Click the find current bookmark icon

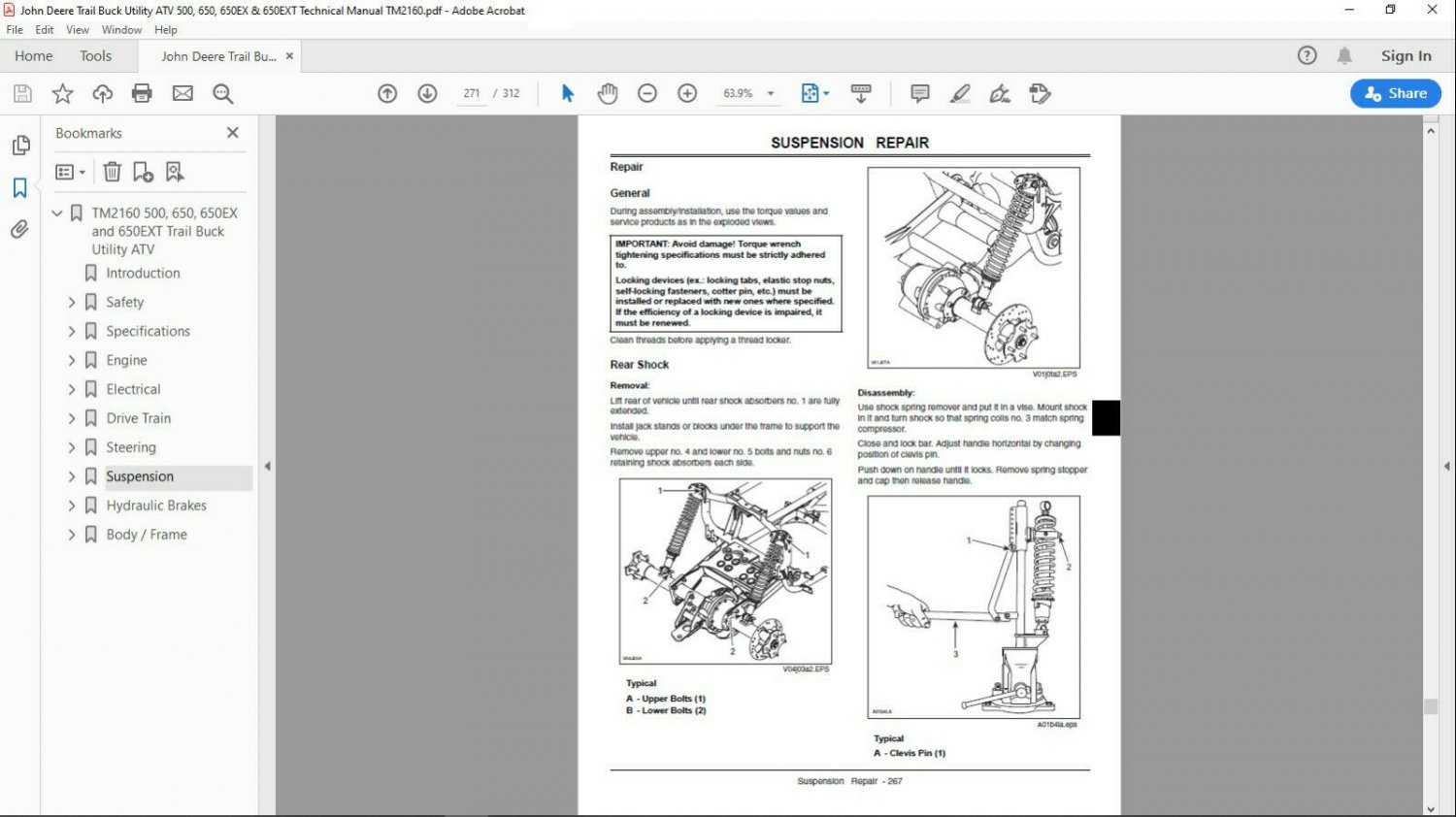tap(174, 172)
